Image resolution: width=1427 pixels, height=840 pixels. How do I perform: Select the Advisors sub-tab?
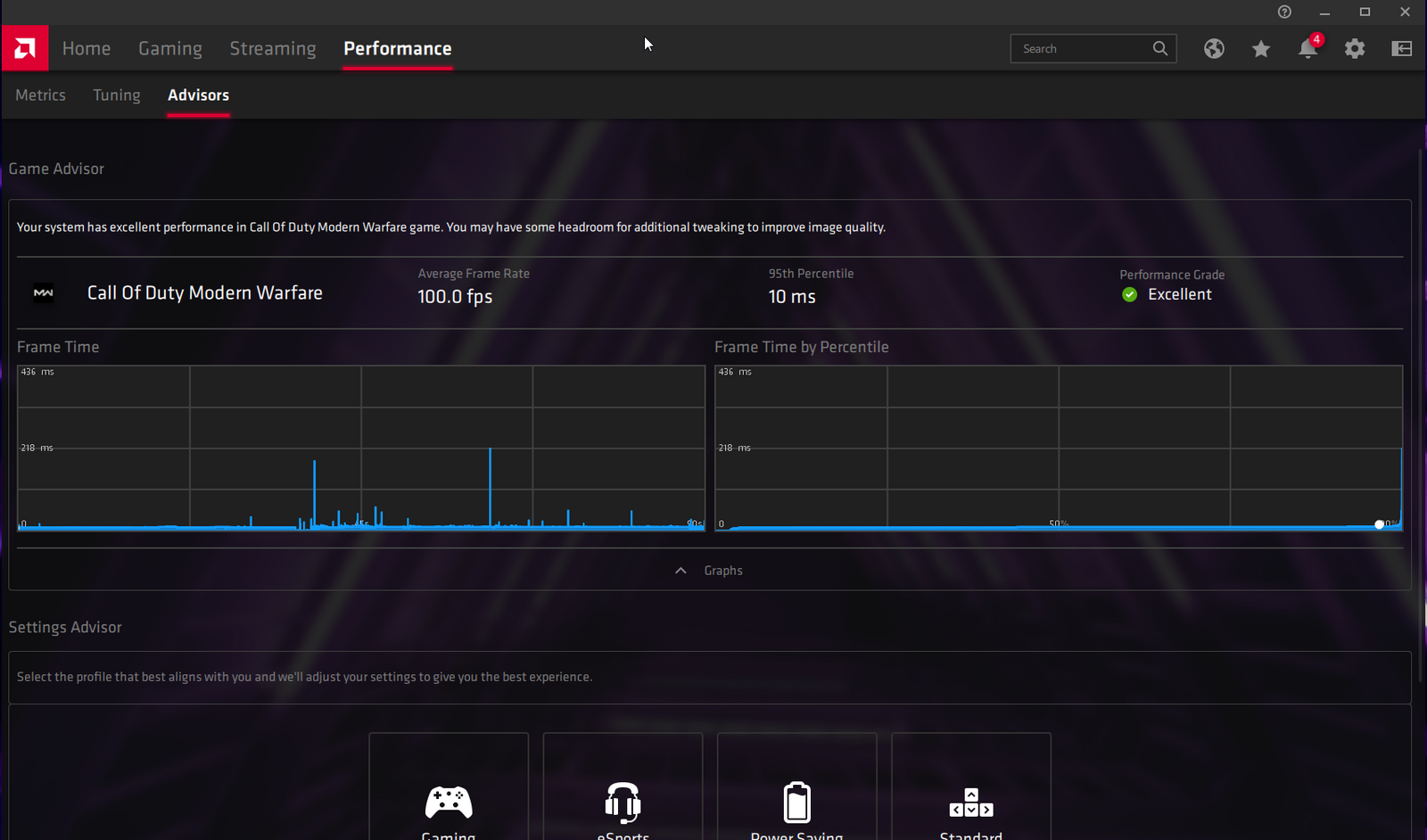click(198, 95)
